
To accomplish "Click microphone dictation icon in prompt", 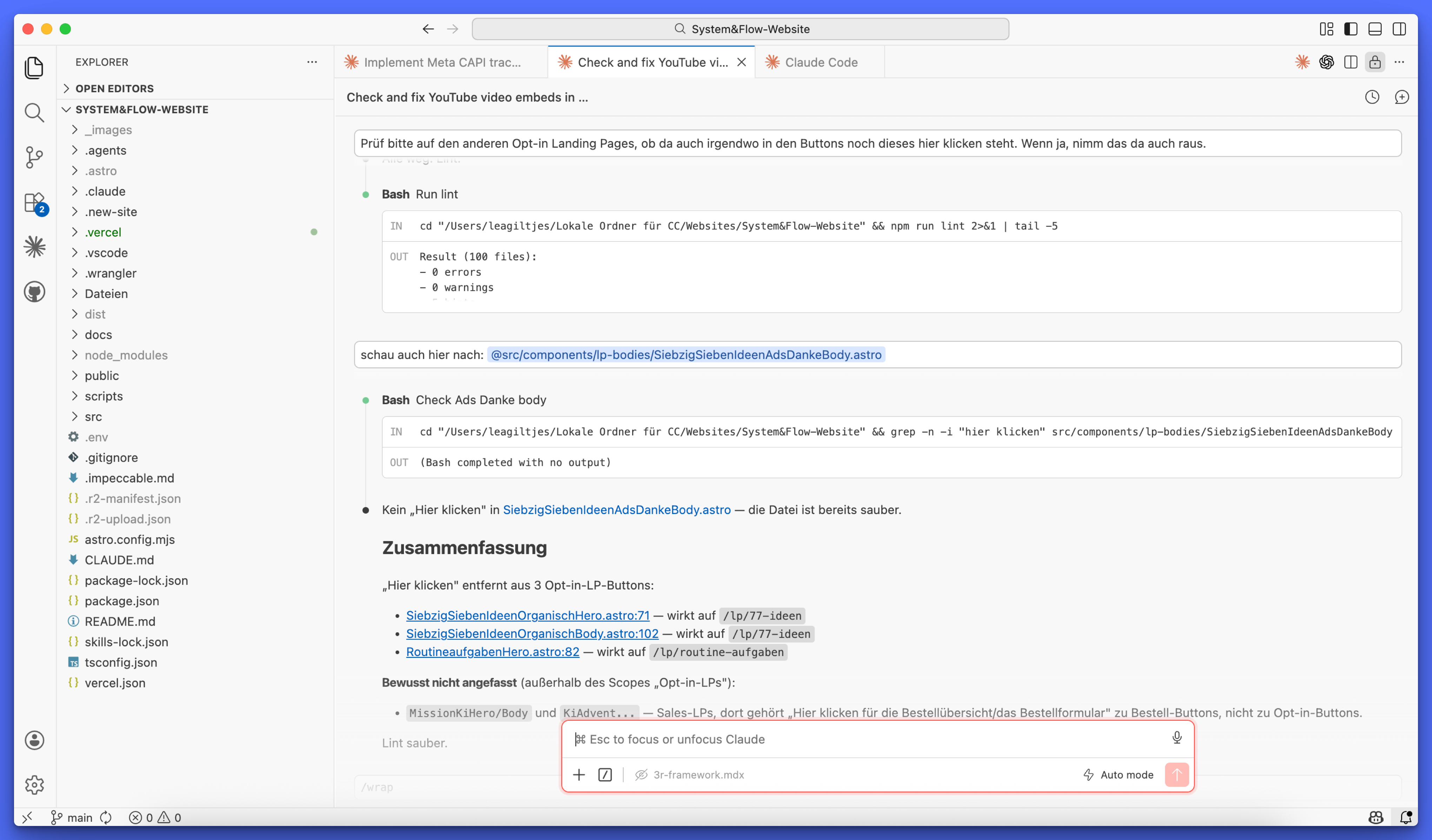I will [1177, 738].
